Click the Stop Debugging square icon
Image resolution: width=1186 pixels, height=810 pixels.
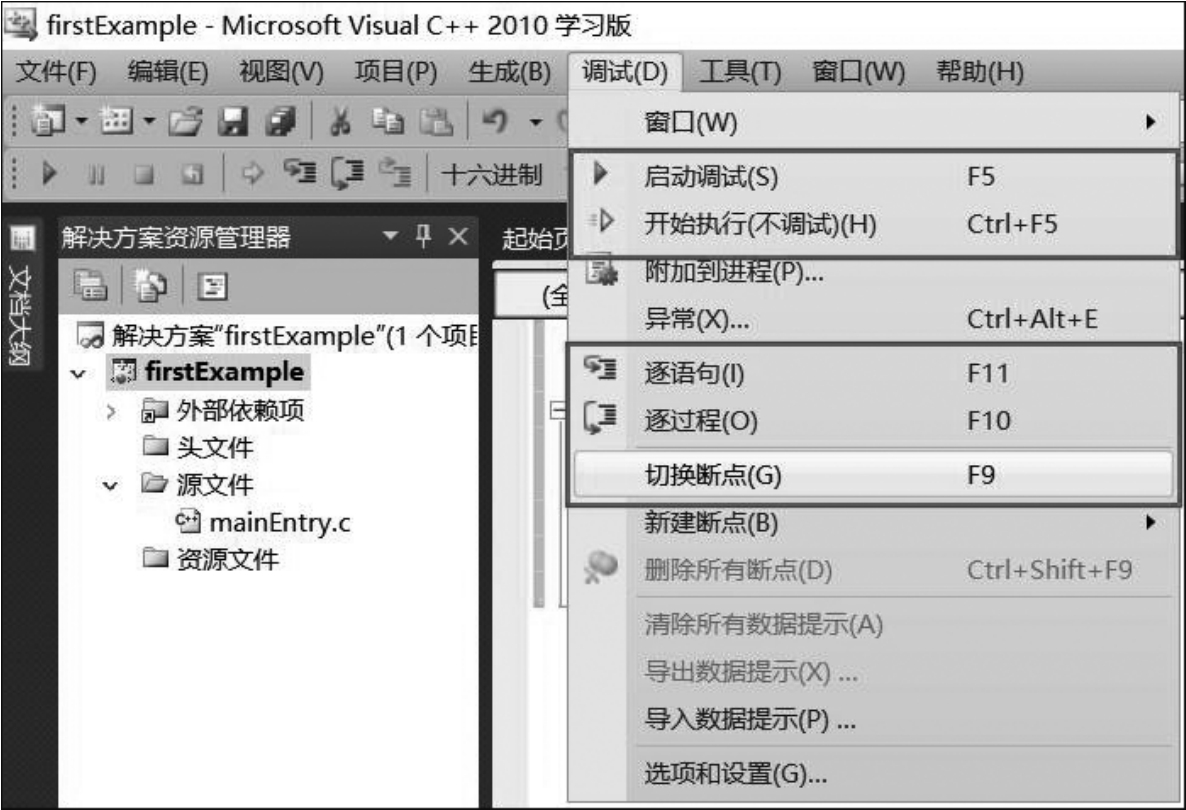(143, 175)
